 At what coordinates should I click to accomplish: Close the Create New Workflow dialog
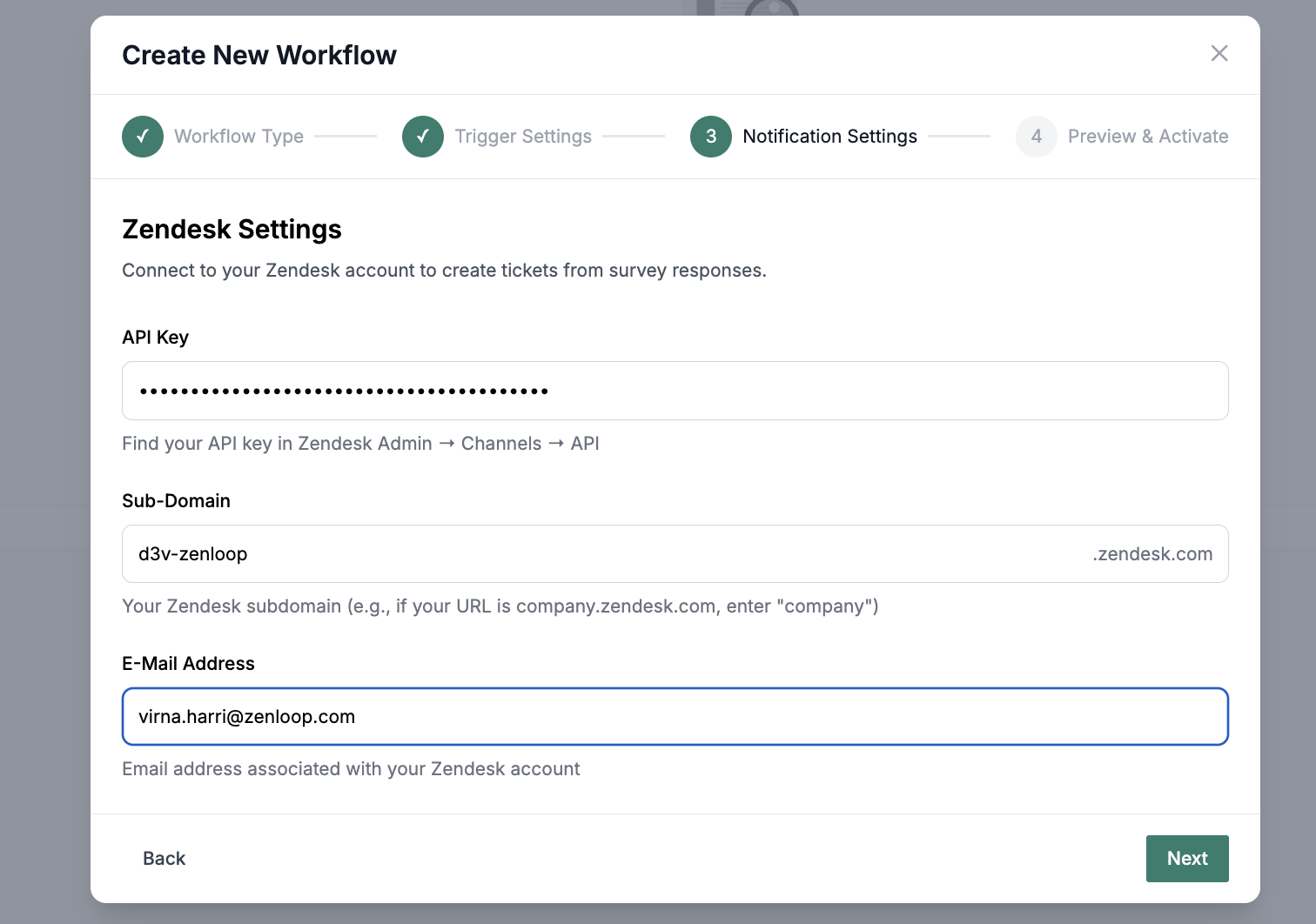tap(1219, 54)
